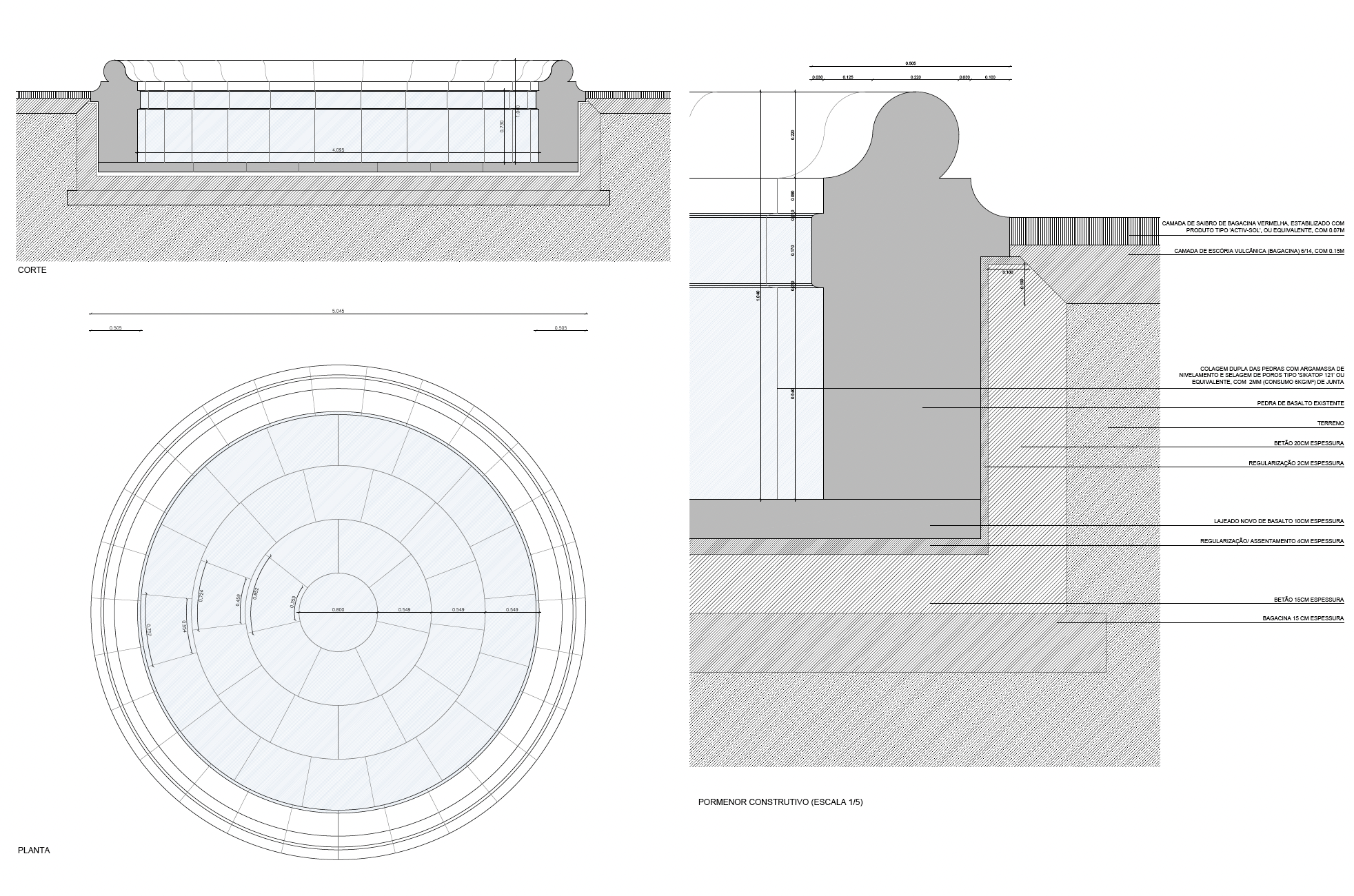Select the 0.125 dimension above the detail
Screen dimensions: 1354x896
pyautogui.click(x=848, y=77)
